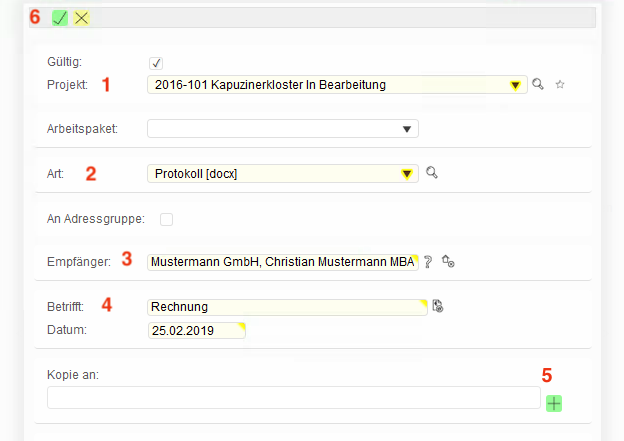This screenshot has height=441, width=624.
Task: Click the Kopie an text field
Action: [x=293, y=398]
